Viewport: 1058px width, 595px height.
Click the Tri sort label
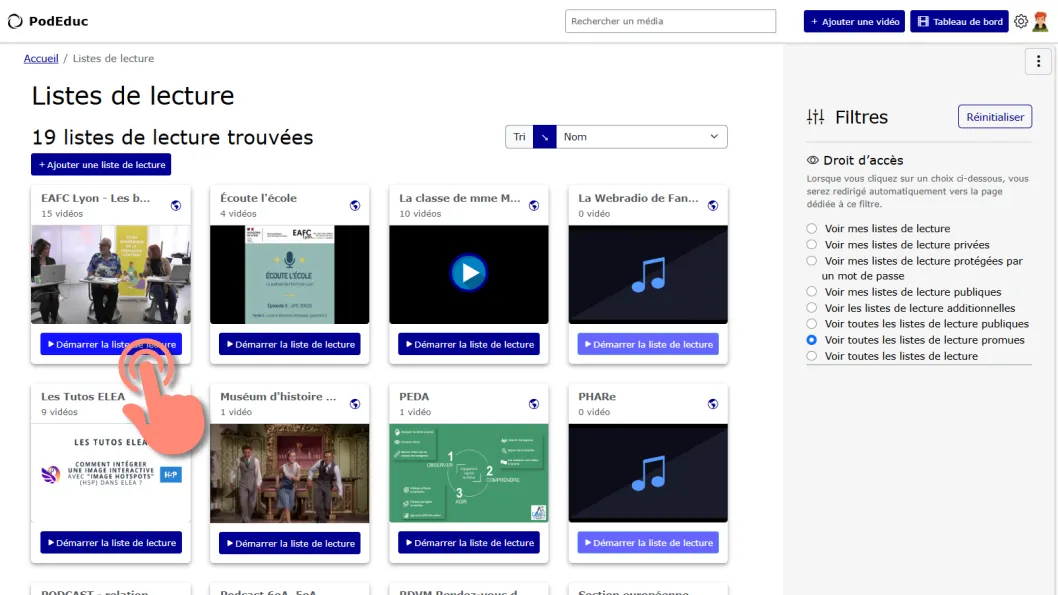coord(519,137)
